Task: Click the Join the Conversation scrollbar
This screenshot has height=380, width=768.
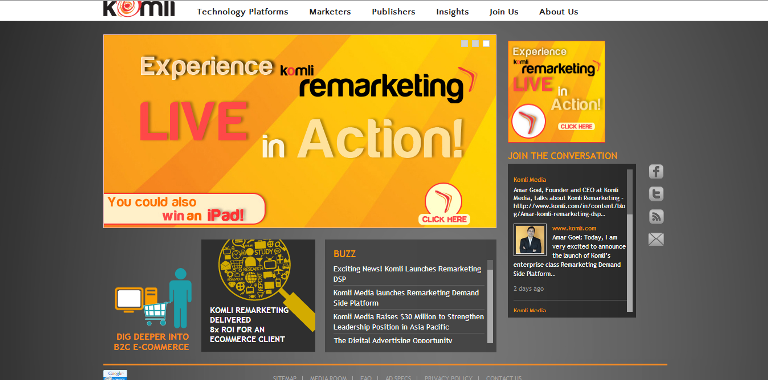Action: (x=630, y=240)
